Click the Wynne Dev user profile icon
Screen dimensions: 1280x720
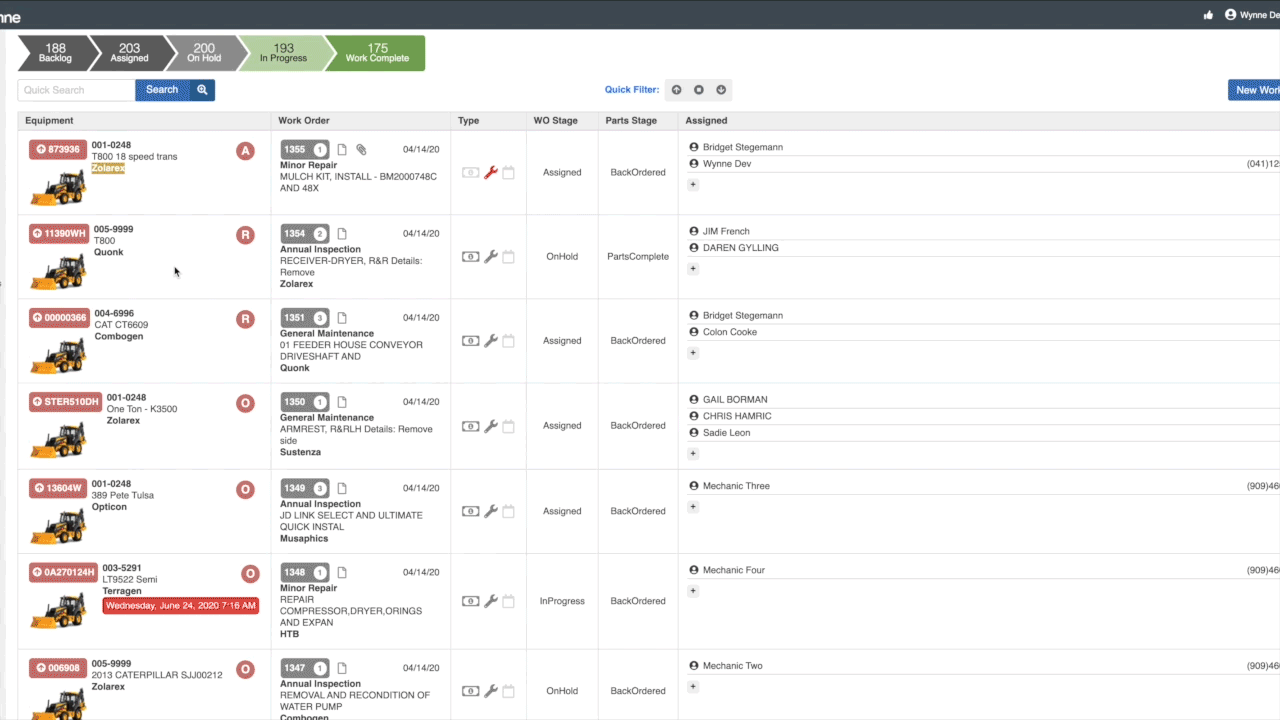point(1230,14)
